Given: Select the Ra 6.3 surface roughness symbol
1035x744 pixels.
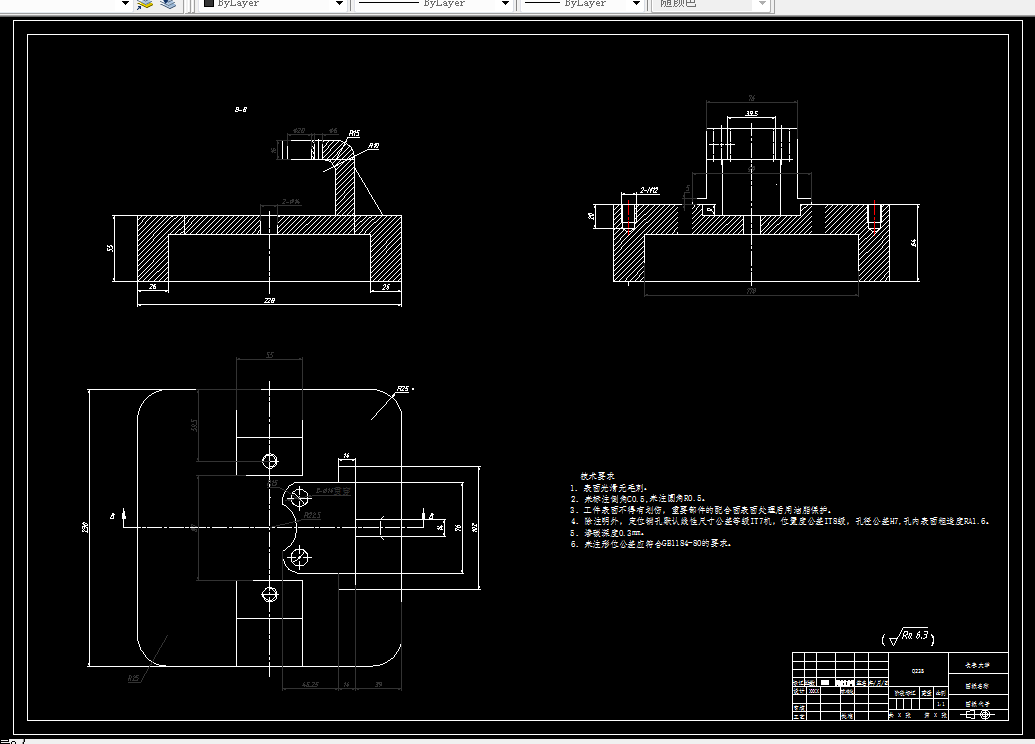Looking at the screenshot, I should pyautogui.click(x=908, y=637).
